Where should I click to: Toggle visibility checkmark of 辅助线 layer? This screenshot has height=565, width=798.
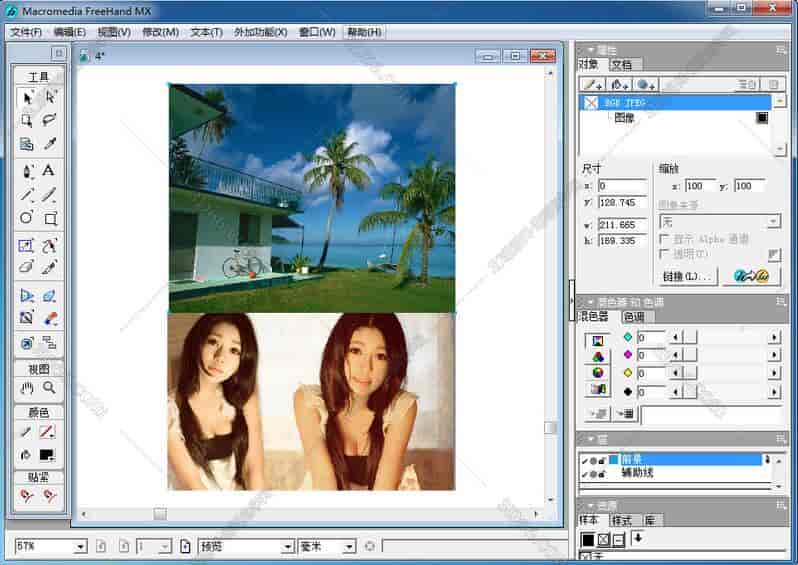coord(585,473)
